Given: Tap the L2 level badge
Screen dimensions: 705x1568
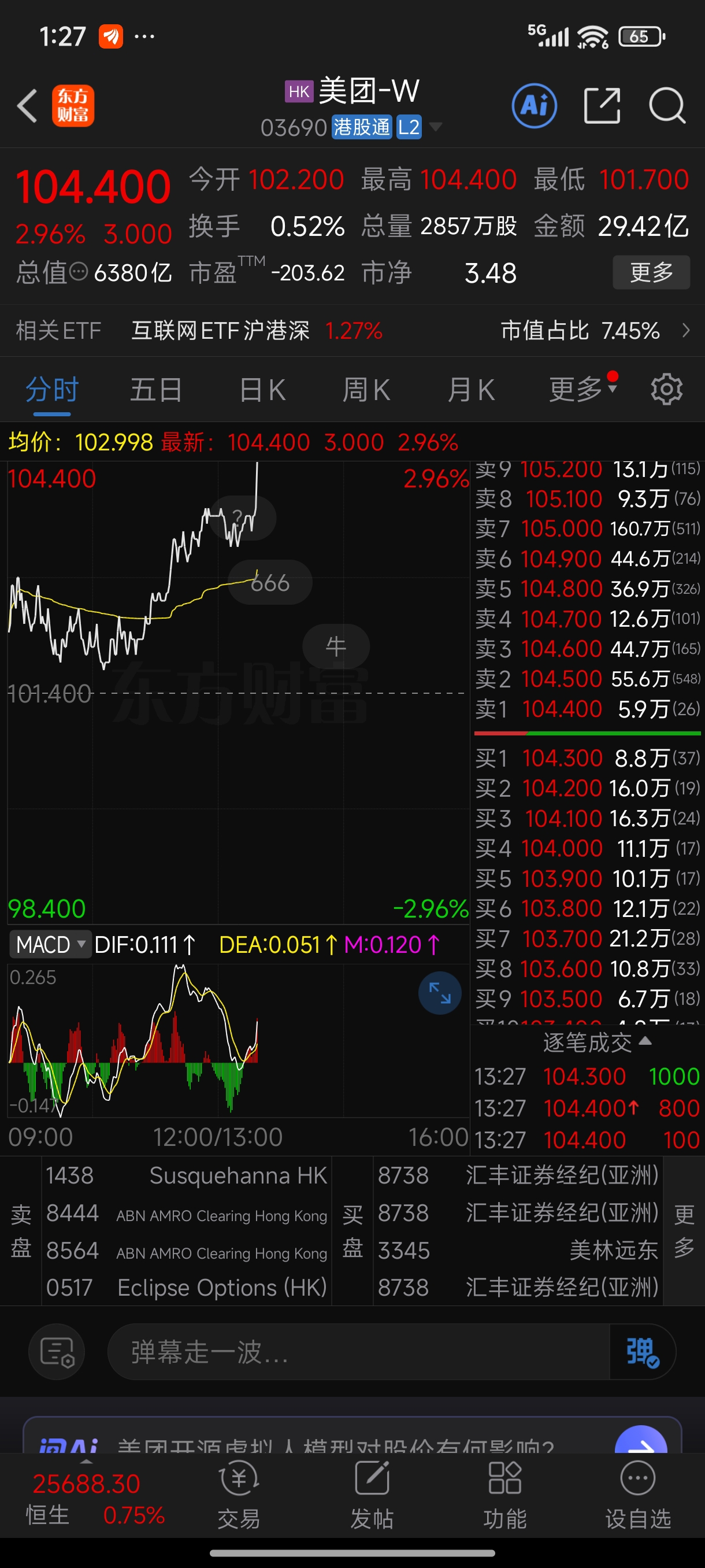Looking at the screenshot, I should 409,127.
